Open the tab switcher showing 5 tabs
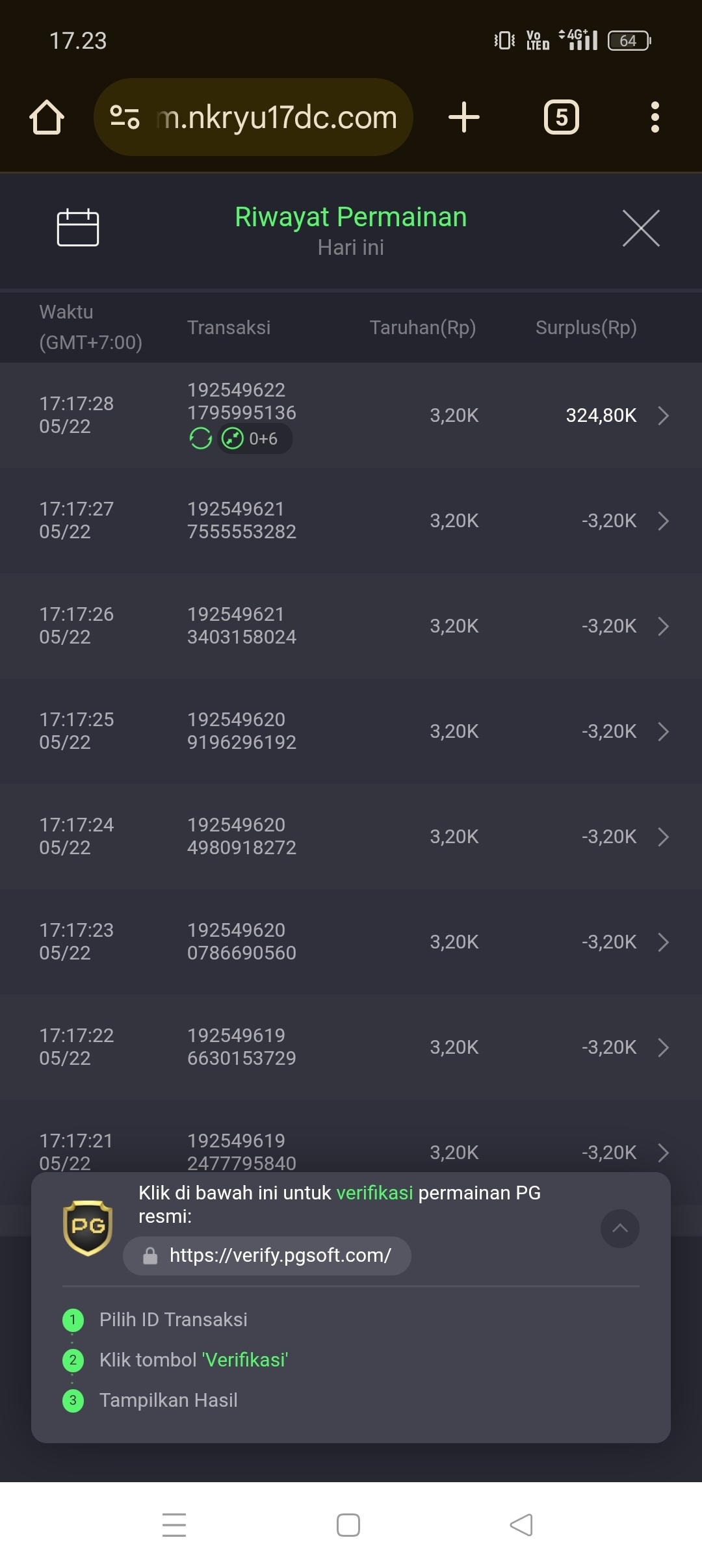This screenshot has width=702, height=1568. tap(562, 117)
